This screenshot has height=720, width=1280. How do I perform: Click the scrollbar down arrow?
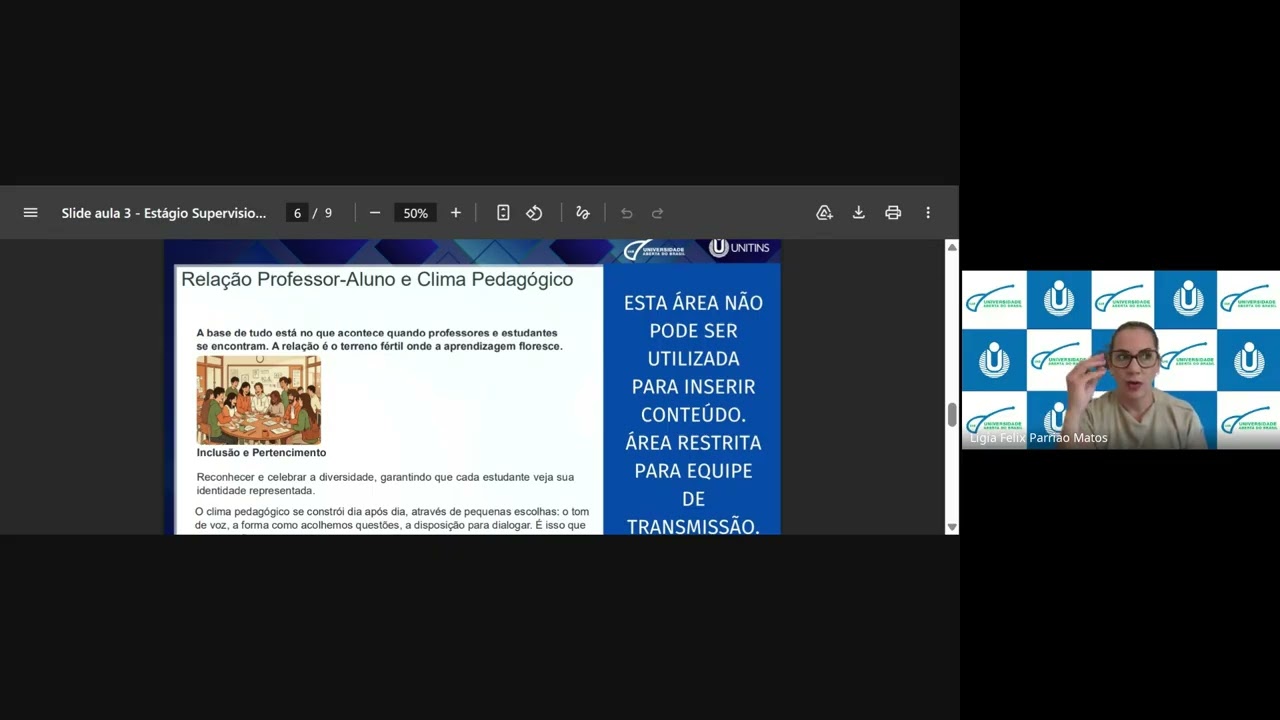[x=952, y=527]
